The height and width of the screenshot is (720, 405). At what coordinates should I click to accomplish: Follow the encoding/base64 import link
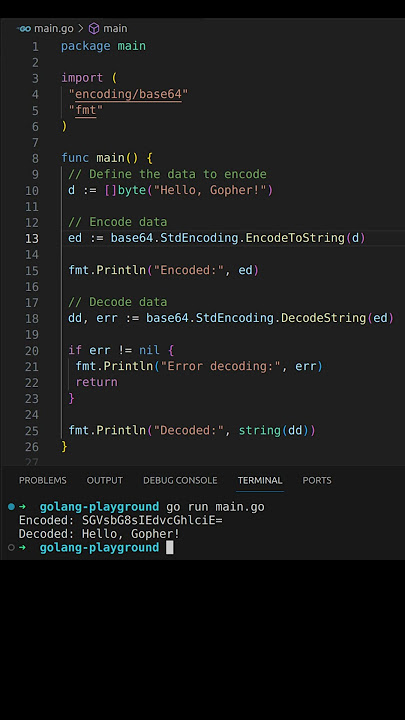129,94
